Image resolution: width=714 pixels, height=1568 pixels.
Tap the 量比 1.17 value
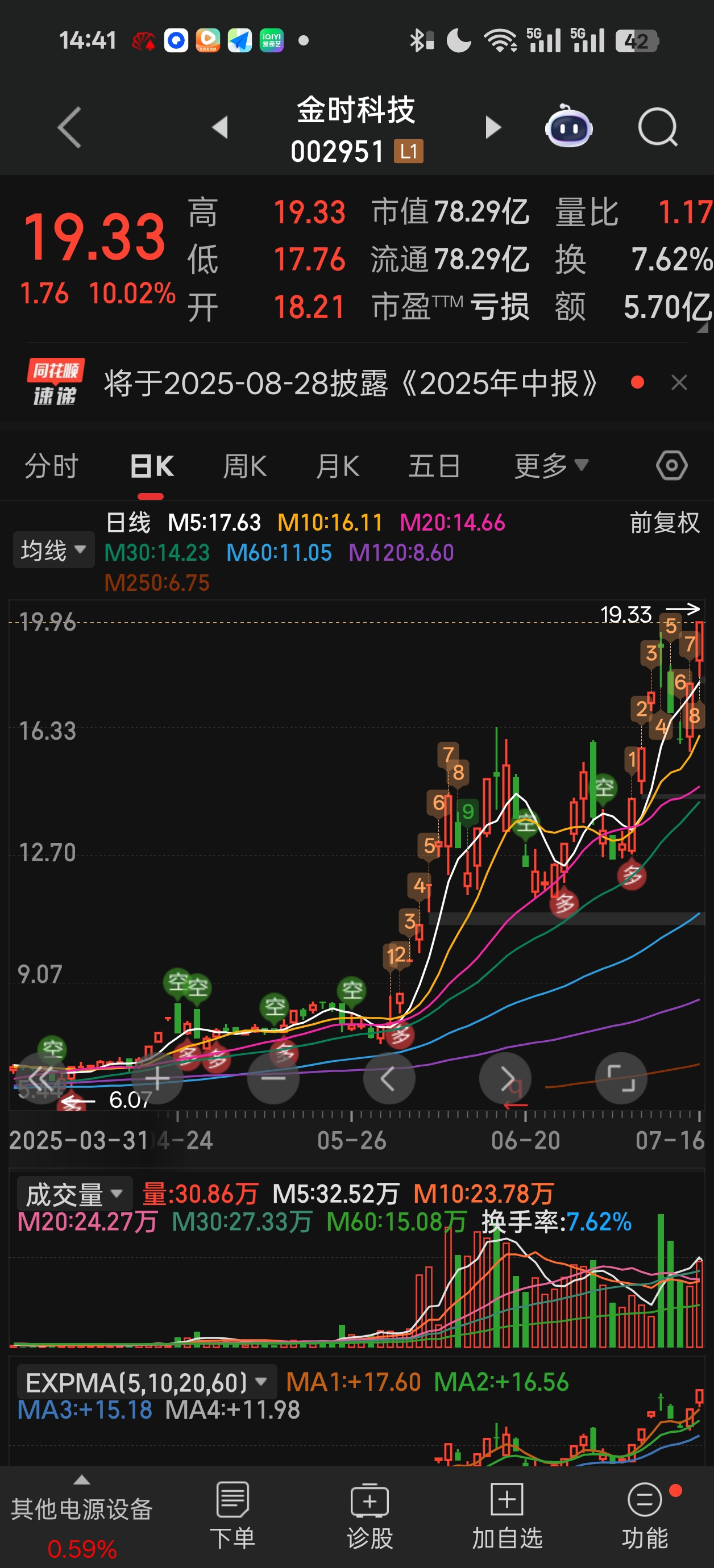point(634,212)
